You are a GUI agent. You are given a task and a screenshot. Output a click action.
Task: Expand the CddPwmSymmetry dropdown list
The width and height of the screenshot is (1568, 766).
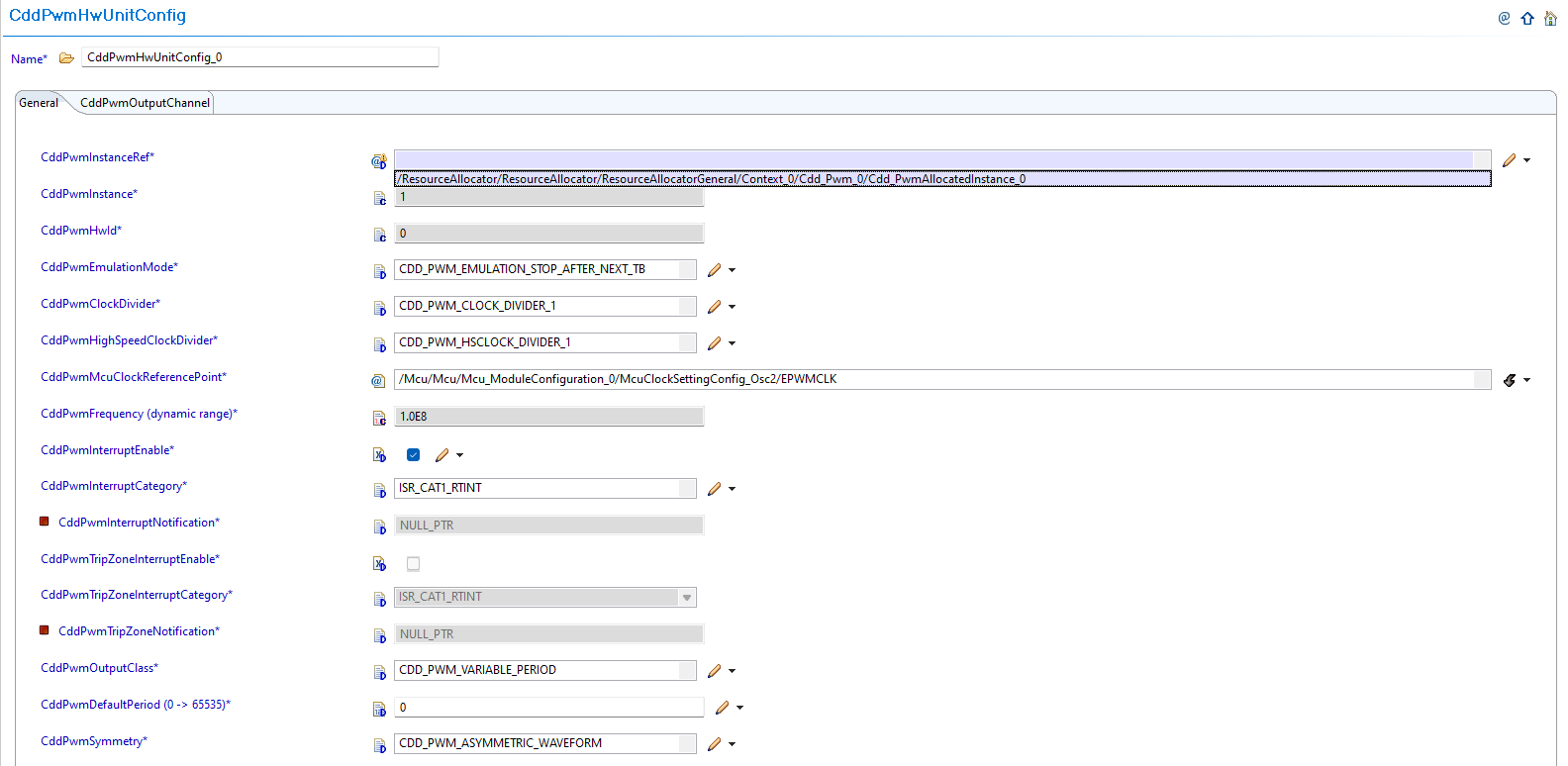coord(687,744)
